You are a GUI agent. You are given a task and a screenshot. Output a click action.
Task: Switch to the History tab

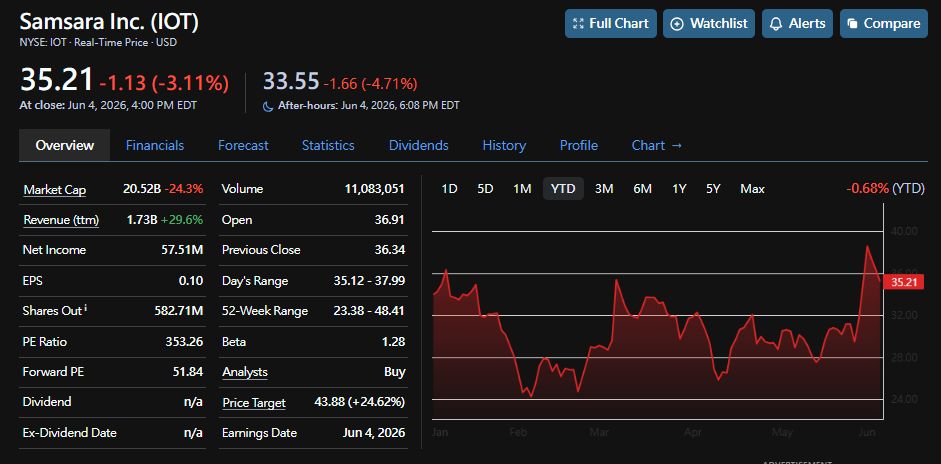[504, 145]
